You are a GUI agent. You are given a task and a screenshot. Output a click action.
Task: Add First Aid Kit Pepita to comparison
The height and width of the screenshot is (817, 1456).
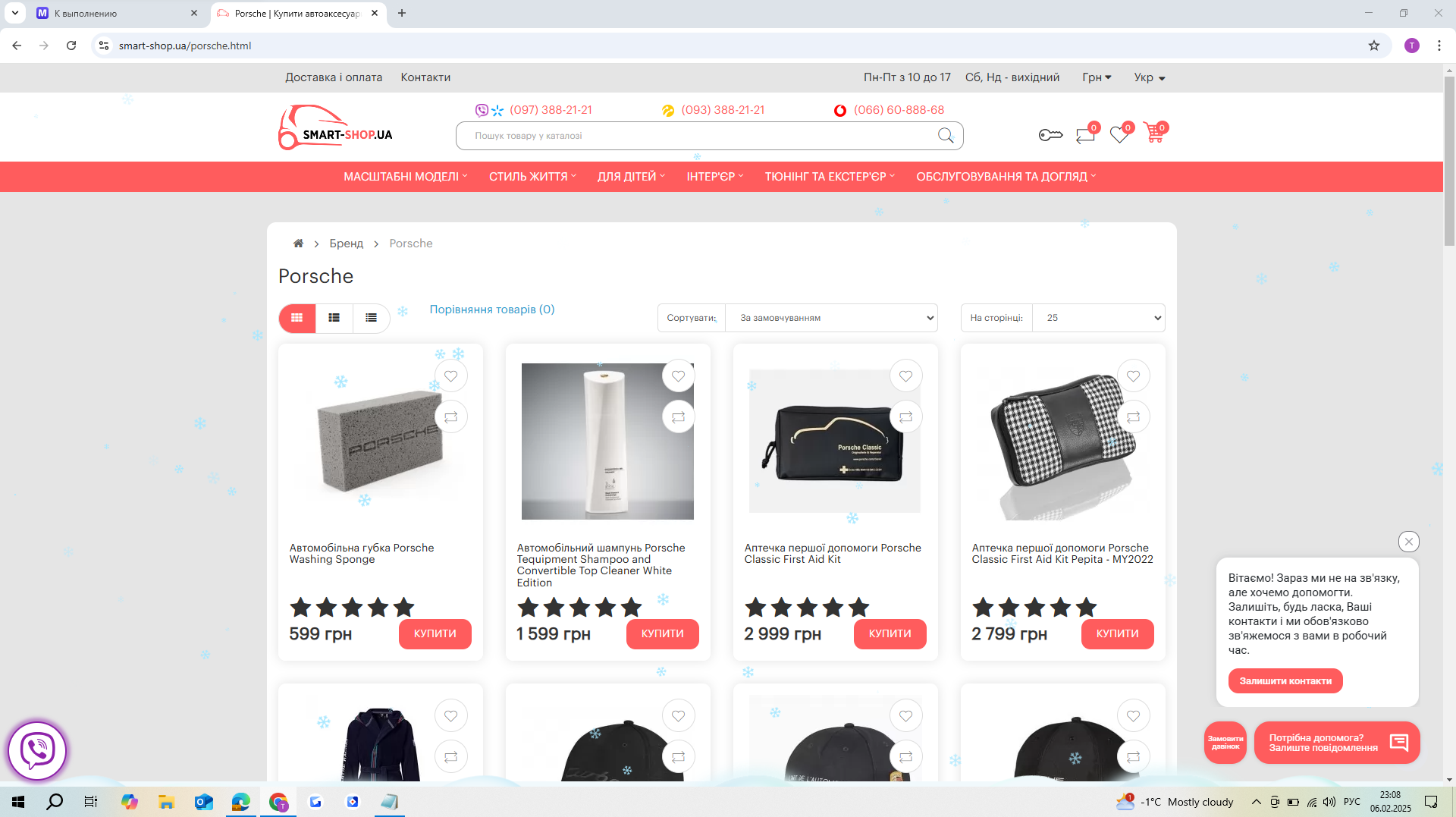click(x=1134, y=417)
